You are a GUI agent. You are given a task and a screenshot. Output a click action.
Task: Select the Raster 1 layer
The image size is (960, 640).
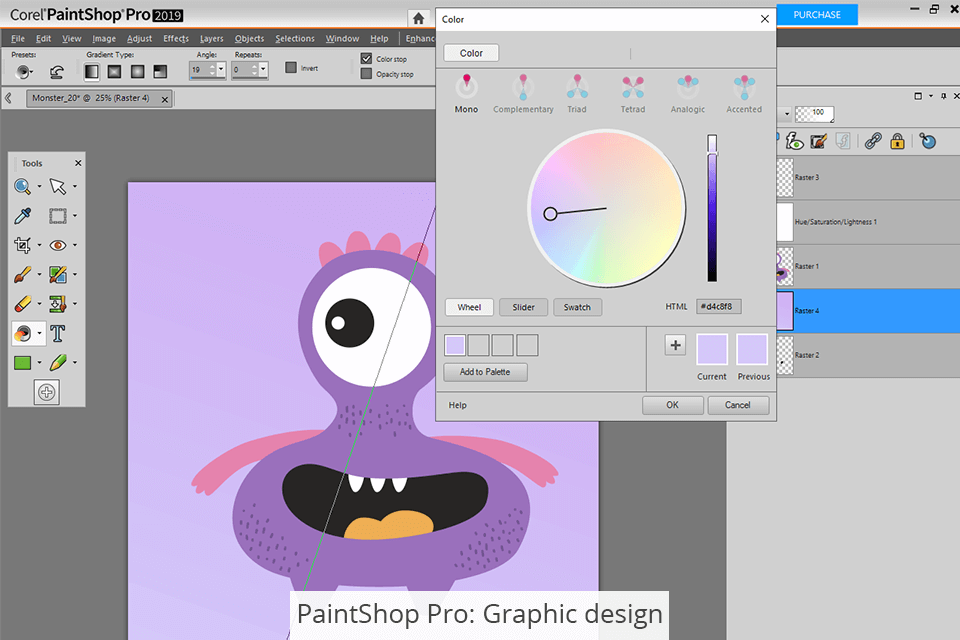[x=868, y=266]
